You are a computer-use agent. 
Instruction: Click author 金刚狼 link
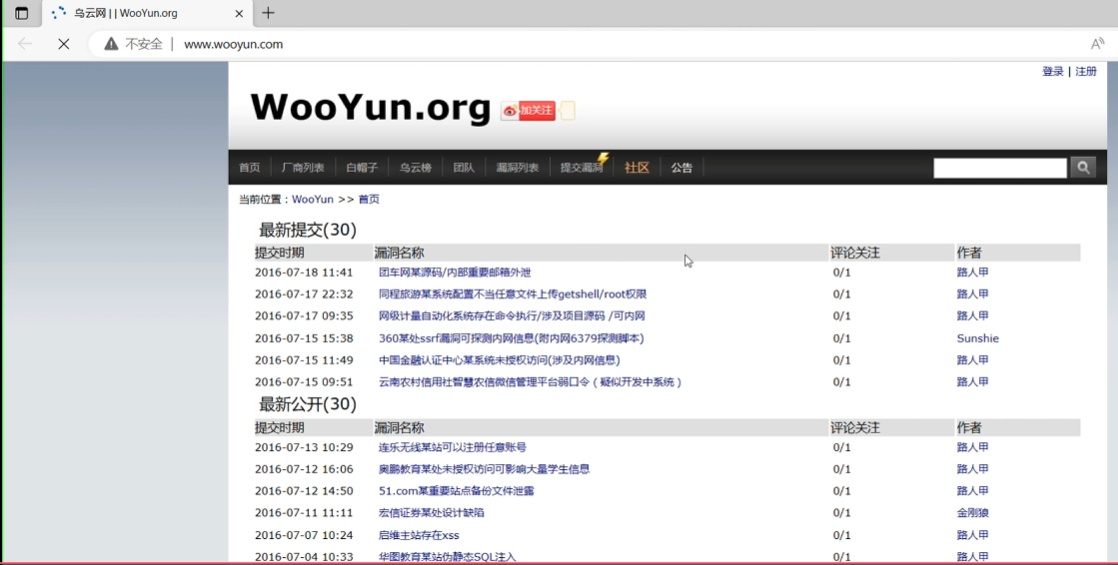pyautogui.click(x=973, y=512)
